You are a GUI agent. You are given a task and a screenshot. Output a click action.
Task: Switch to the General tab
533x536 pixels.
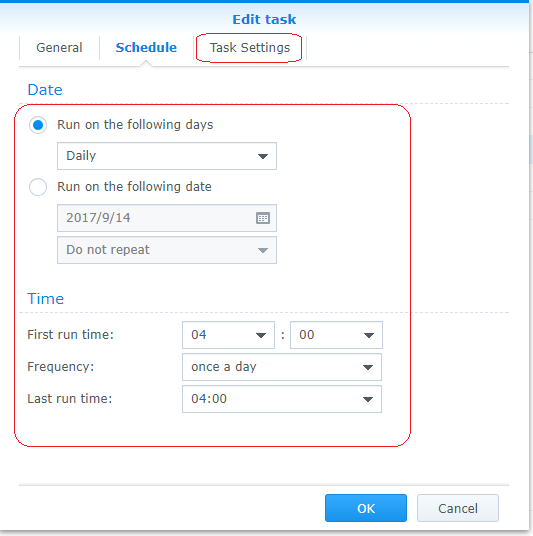point(59,48)
